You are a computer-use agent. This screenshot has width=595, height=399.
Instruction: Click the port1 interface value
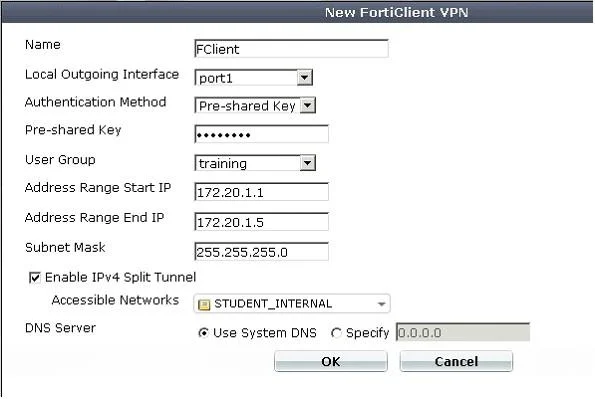216,78
